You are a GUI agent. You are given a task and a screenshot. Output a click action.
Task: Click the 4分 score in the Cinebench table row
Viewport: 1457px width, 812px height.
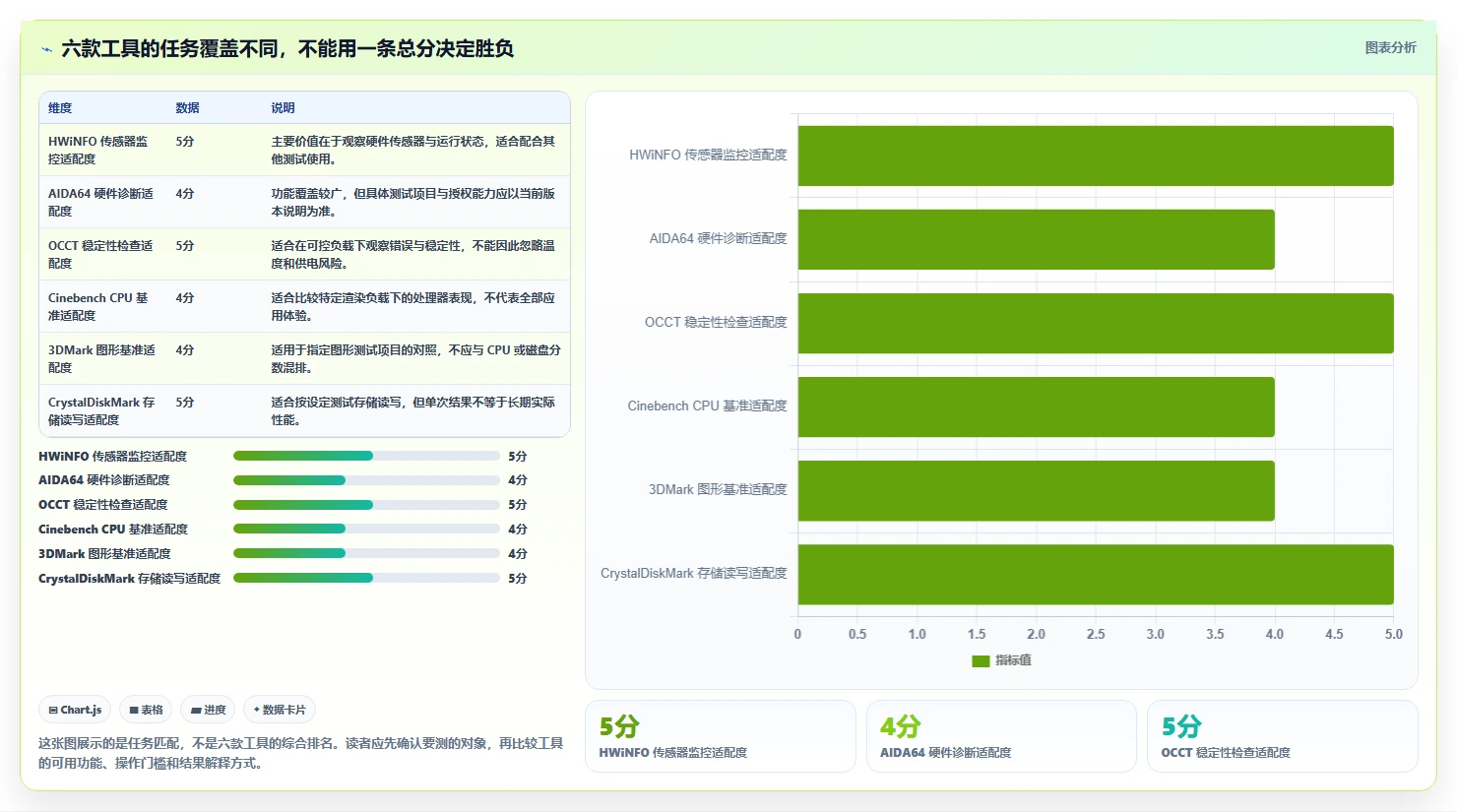[x=185, y=298]
